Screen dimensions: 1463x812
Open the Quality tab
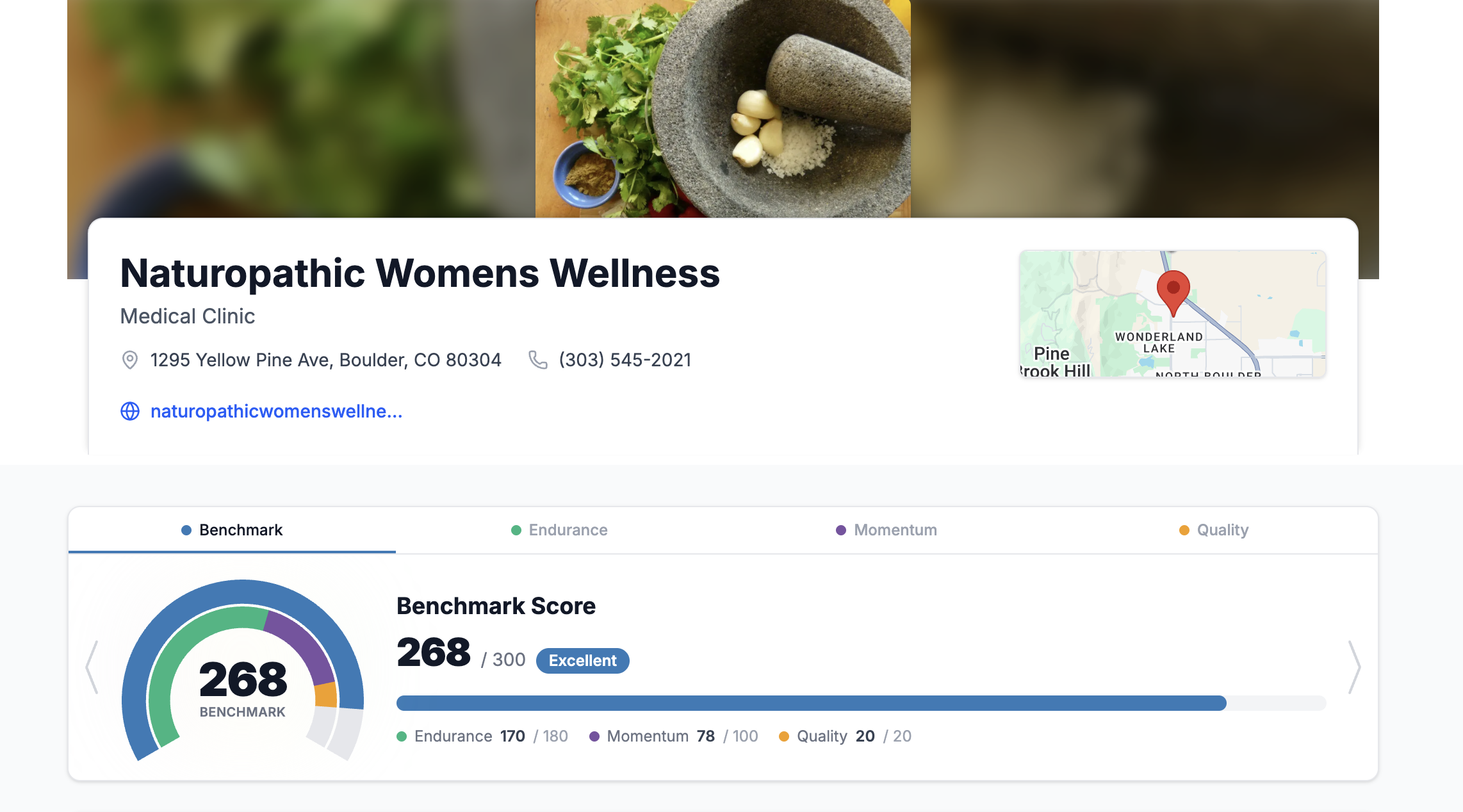pyautogui.click(x=1214, y=530)
